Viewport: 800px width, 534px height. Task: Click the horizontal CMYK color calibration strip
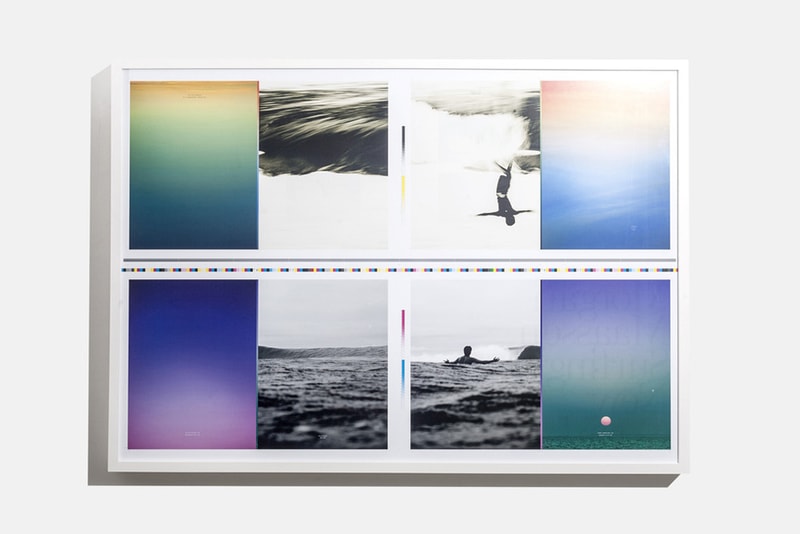[399, 270]
